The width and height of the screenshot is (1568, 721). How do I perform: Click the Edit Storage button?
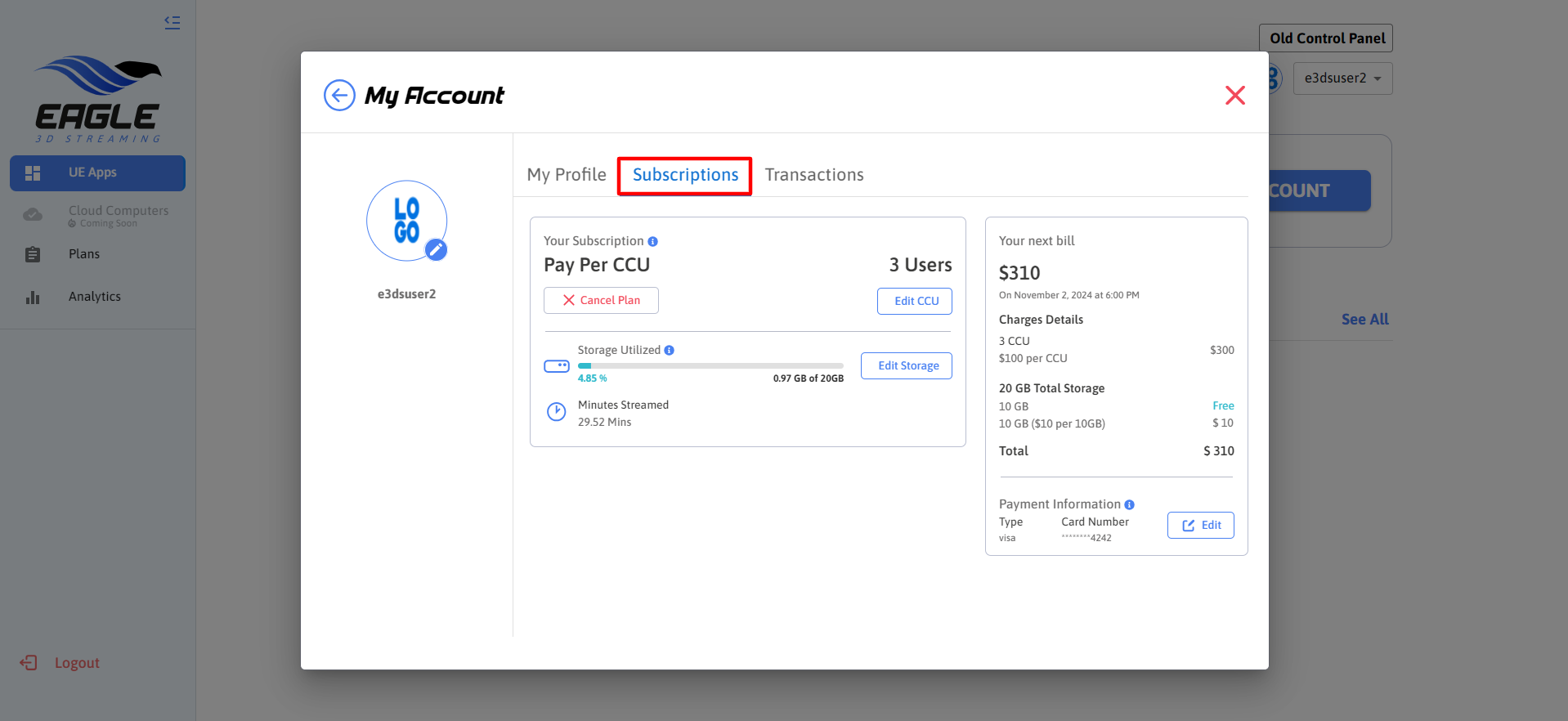click(x=907, y=366)
